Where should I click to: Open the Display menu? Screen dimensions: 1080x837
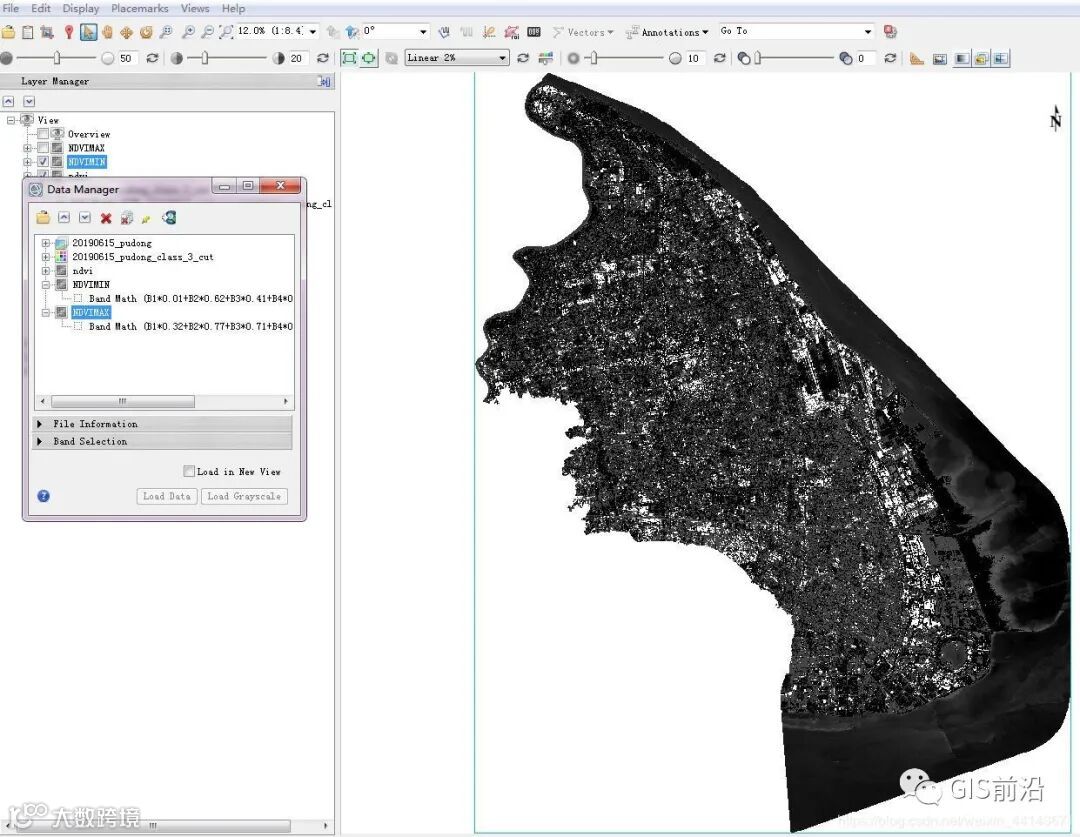[x=81, y=8]
